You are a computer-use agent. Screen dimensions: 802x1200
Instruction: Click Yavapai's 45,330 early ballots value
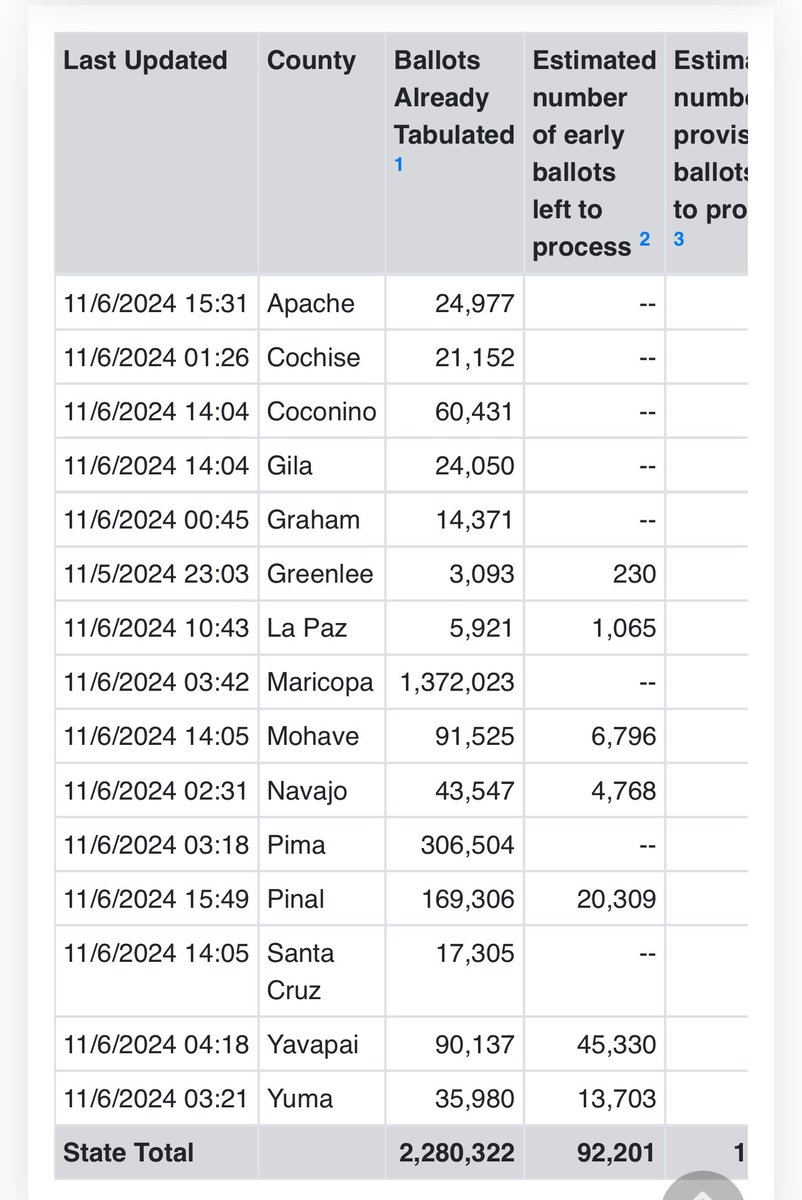click(x=616, y=1045)
